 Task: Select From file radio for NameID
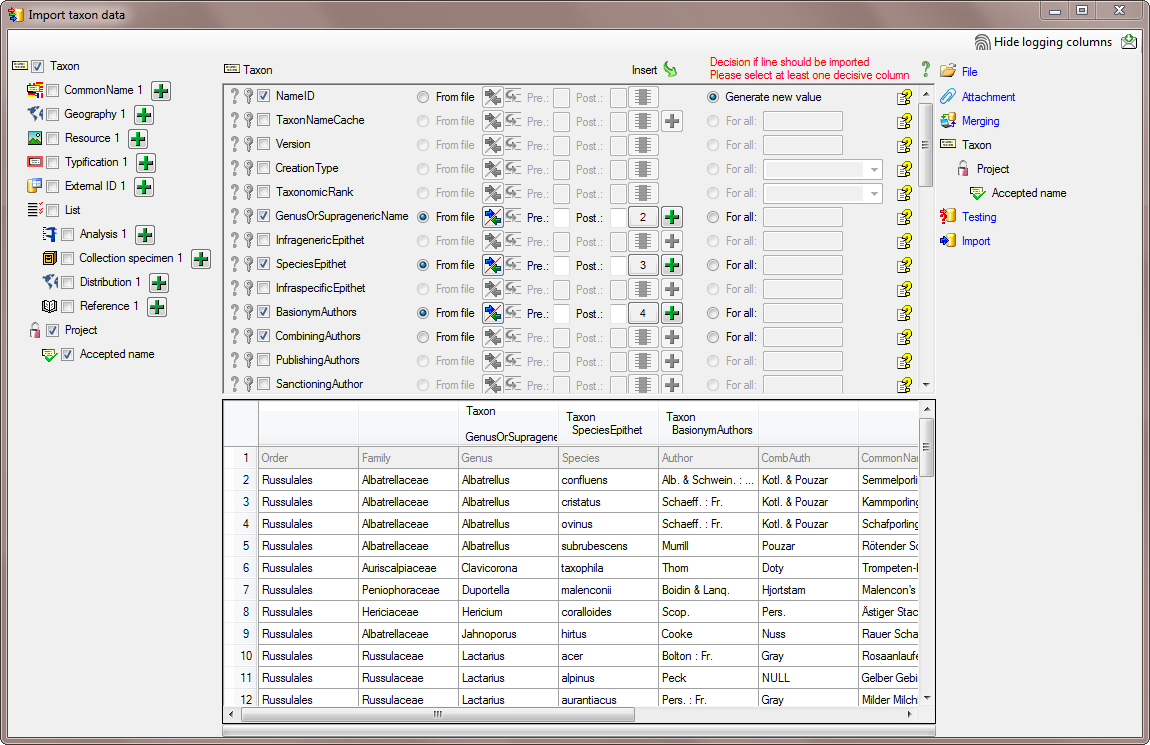[x=423, y=97]
